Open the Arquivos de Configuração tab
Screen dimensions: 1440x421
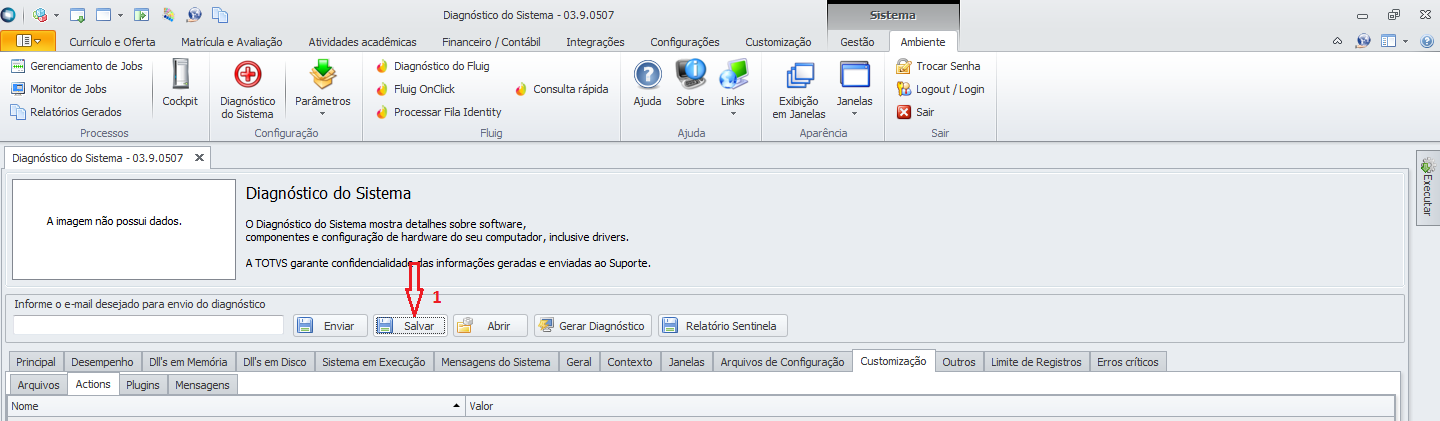[x=782, y=362]
